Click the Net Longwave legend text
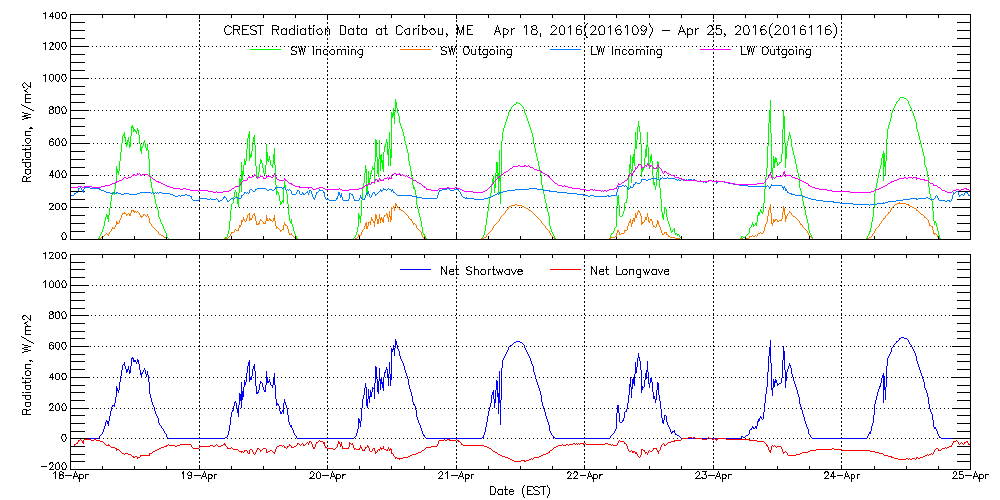1000x500 pixels. (625, 270)
